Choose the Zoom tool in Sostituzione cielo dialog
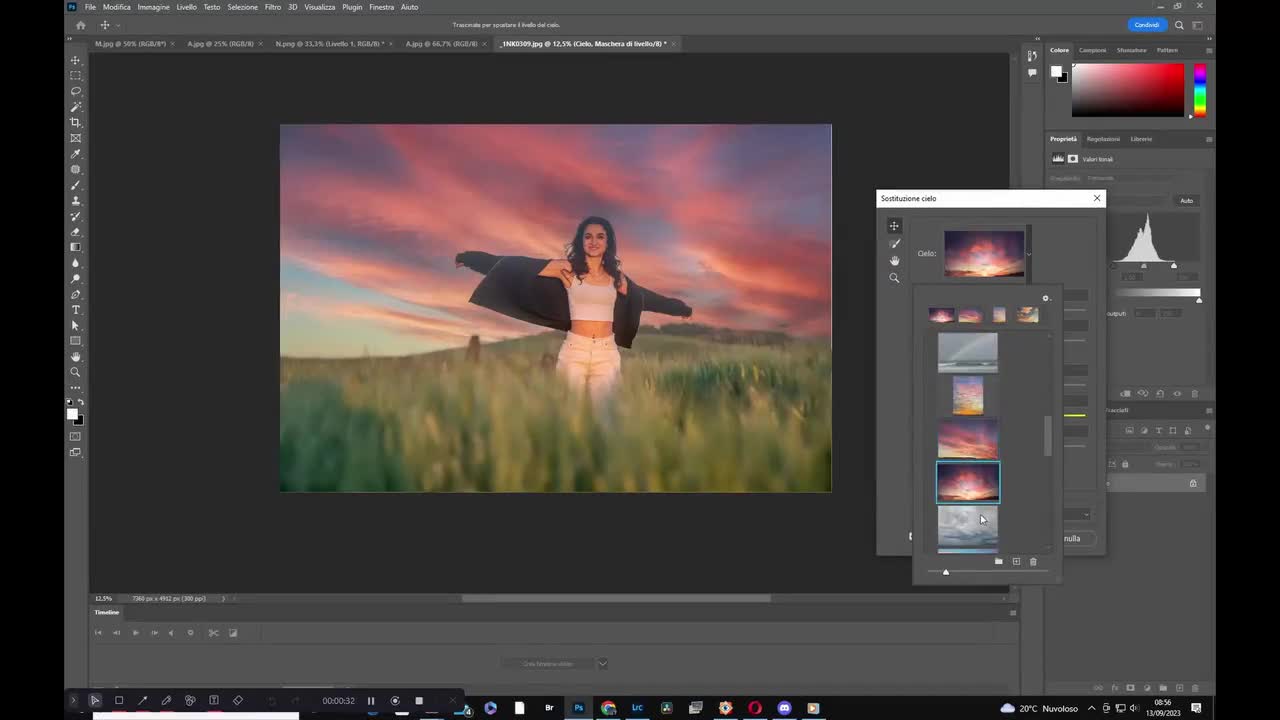 [x=894, y=278]
